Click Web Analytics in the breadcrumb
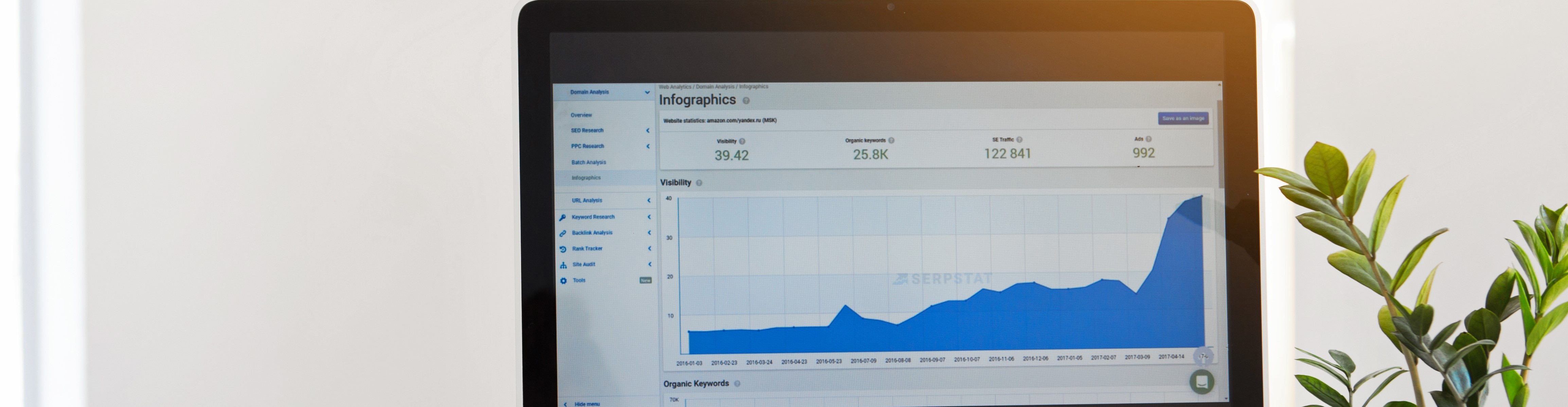 coord(674,87)
